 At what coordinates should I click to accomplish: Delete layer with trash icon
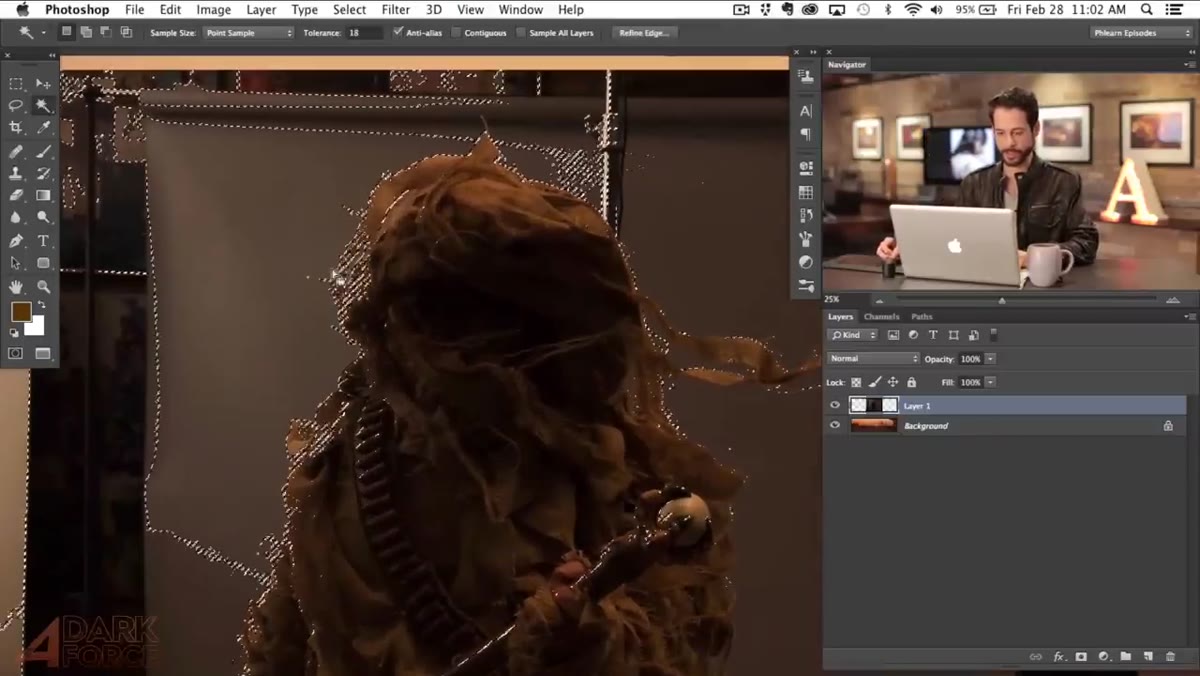tap(1170, 657)
